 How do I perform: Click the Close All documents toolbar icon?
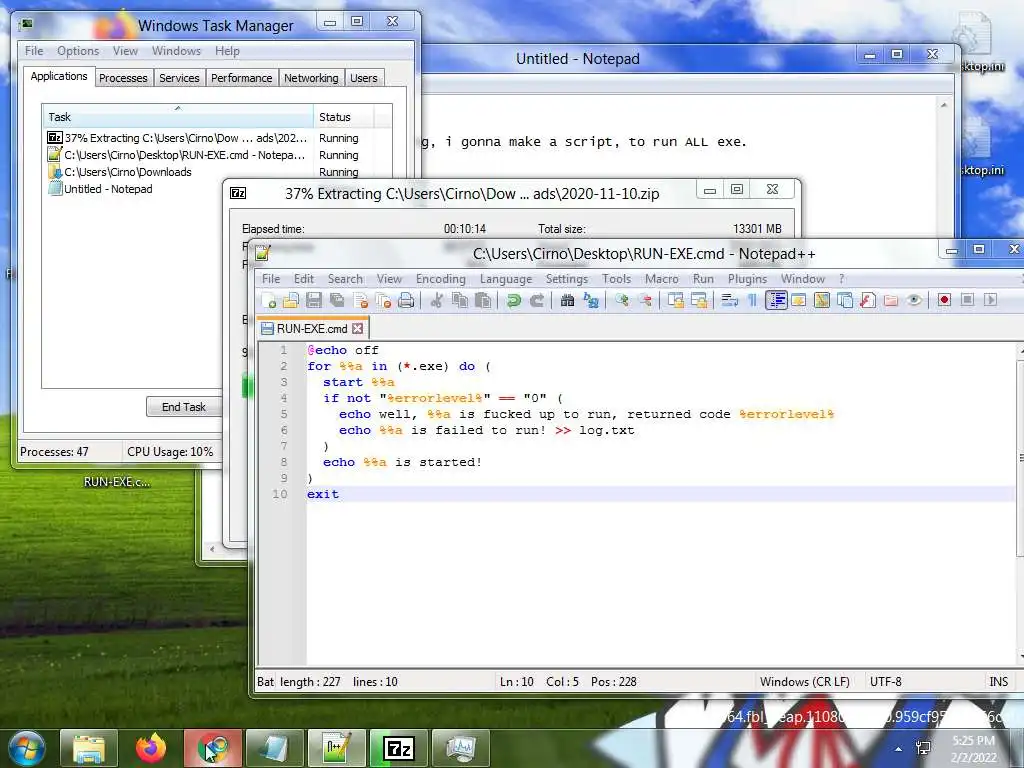383,300
